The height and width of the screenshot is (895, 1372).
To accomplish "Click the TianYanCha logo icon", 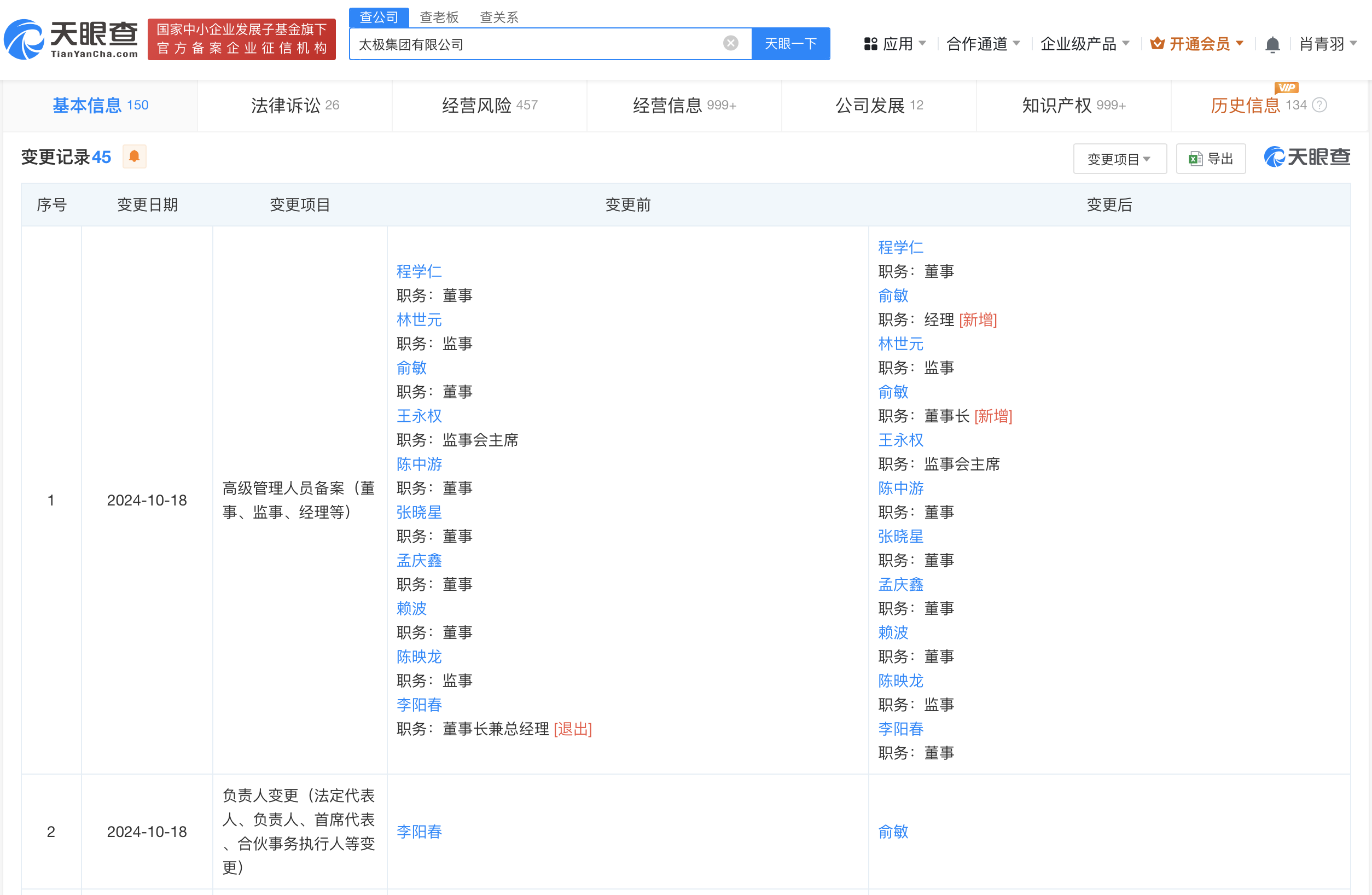I will [x=24, y=39].
